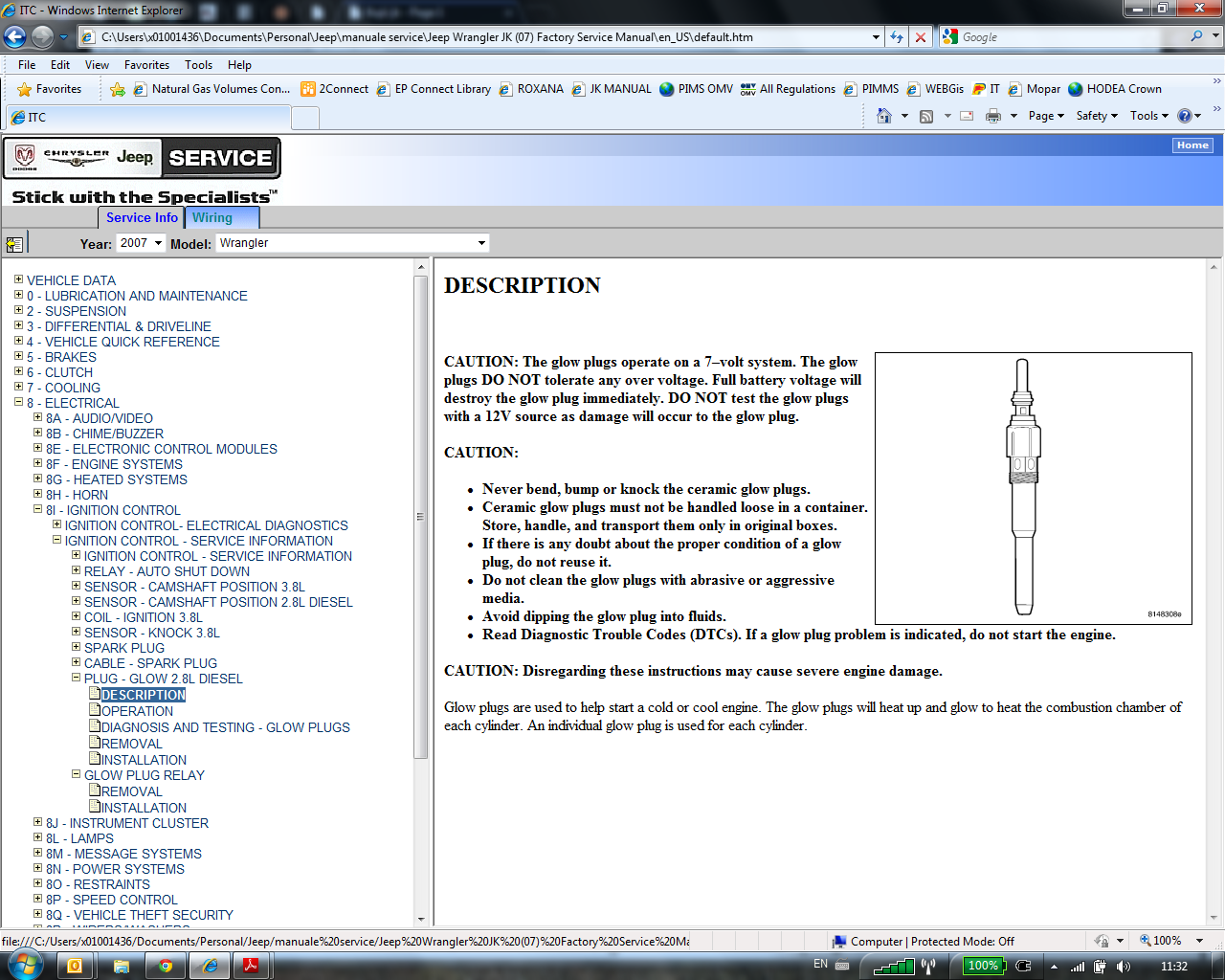
Task: Open the Favorites menu
Action: [x=146, y=65]
